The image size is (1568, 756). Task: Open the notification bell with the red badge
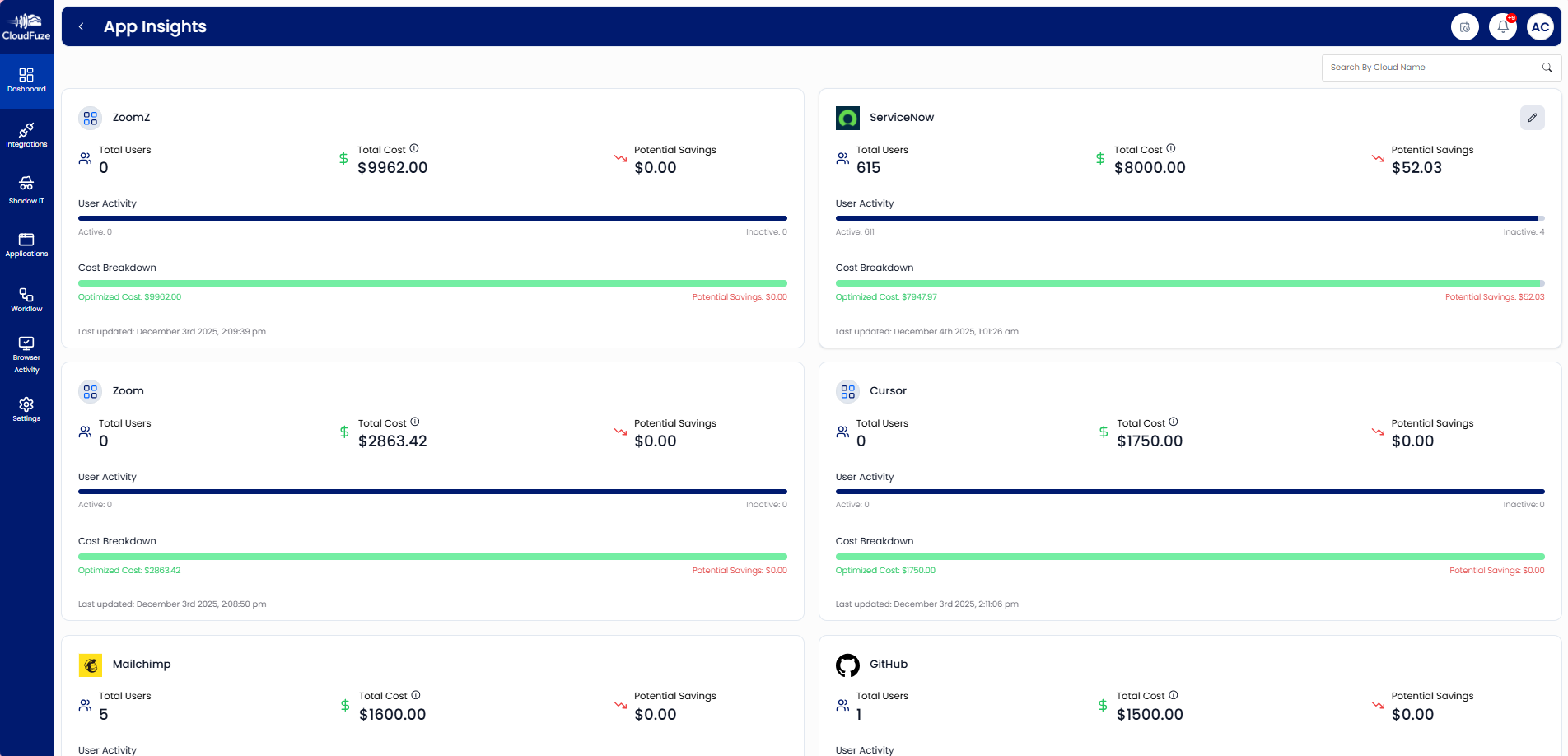[x=1502, y=26]
